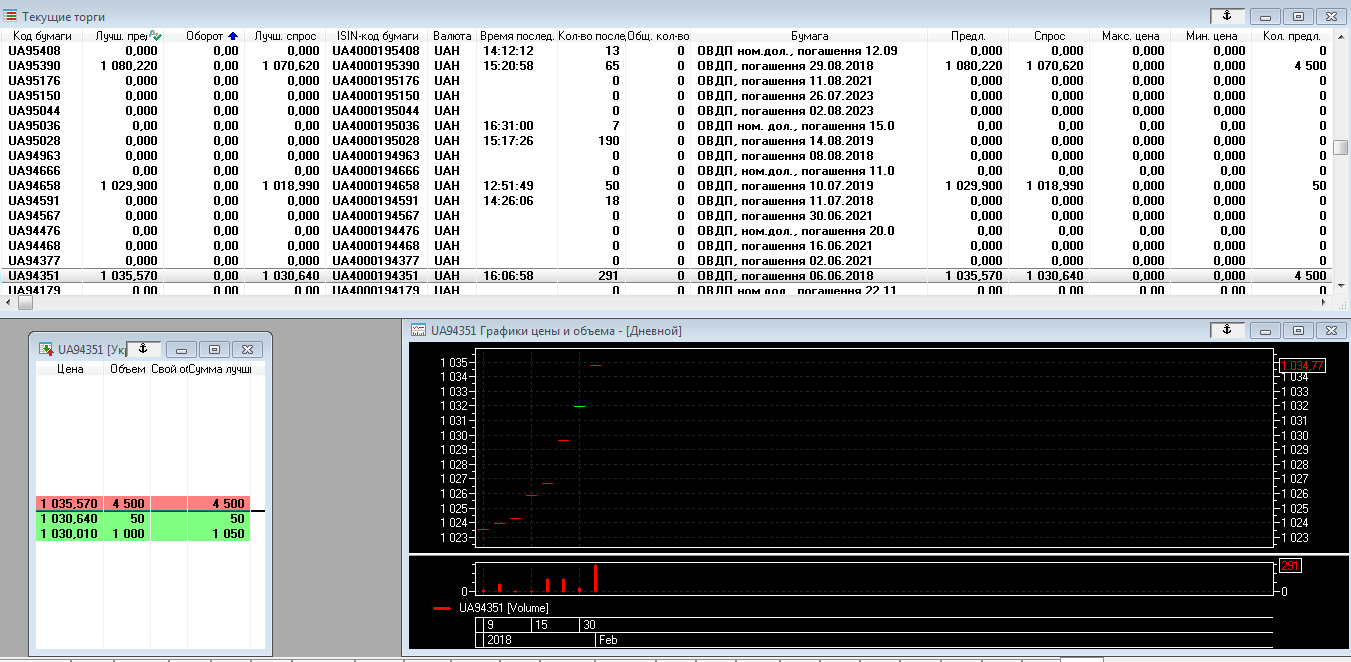
Task: Click the red volume value label 291 on chart
Action: 1290,566
